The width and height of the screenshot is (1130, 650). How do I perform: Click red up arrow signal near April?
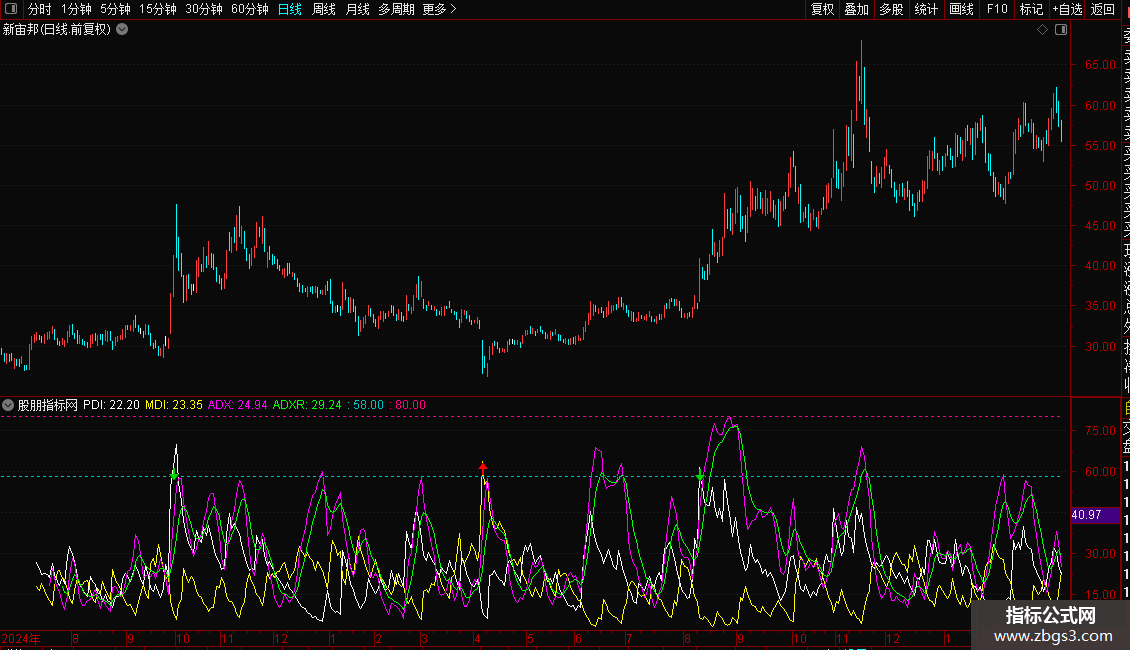[x=483, y=468]
